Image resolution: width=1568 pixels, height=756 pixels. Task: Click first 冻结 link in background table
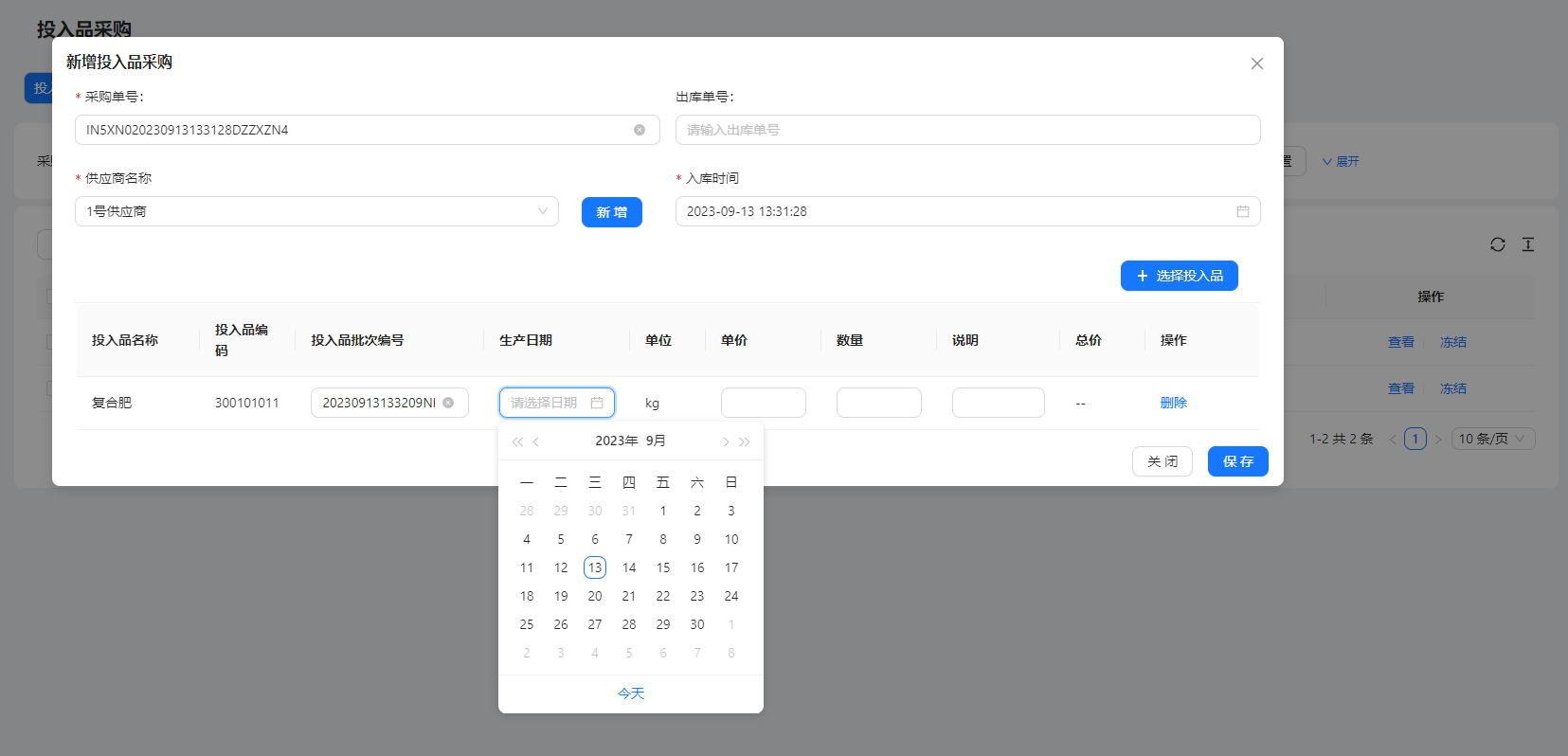tap(1453, 342)
